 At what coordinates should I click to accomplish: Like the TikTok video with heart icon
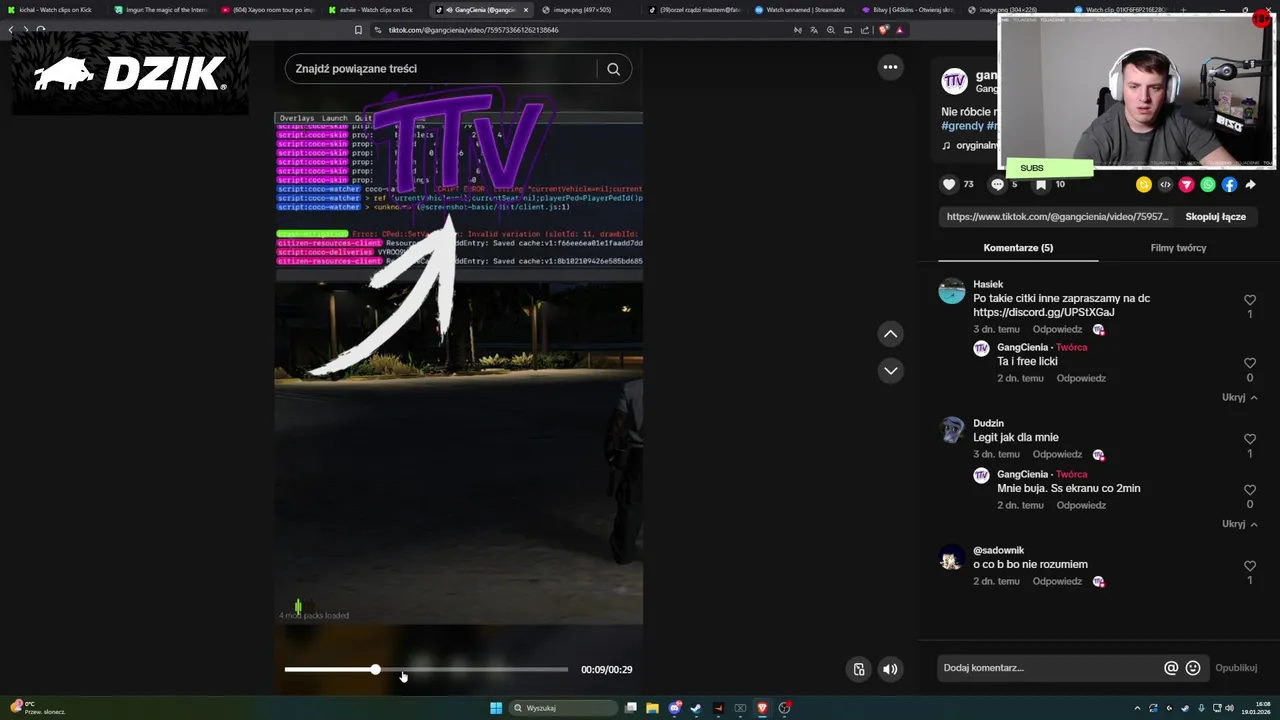949,184
